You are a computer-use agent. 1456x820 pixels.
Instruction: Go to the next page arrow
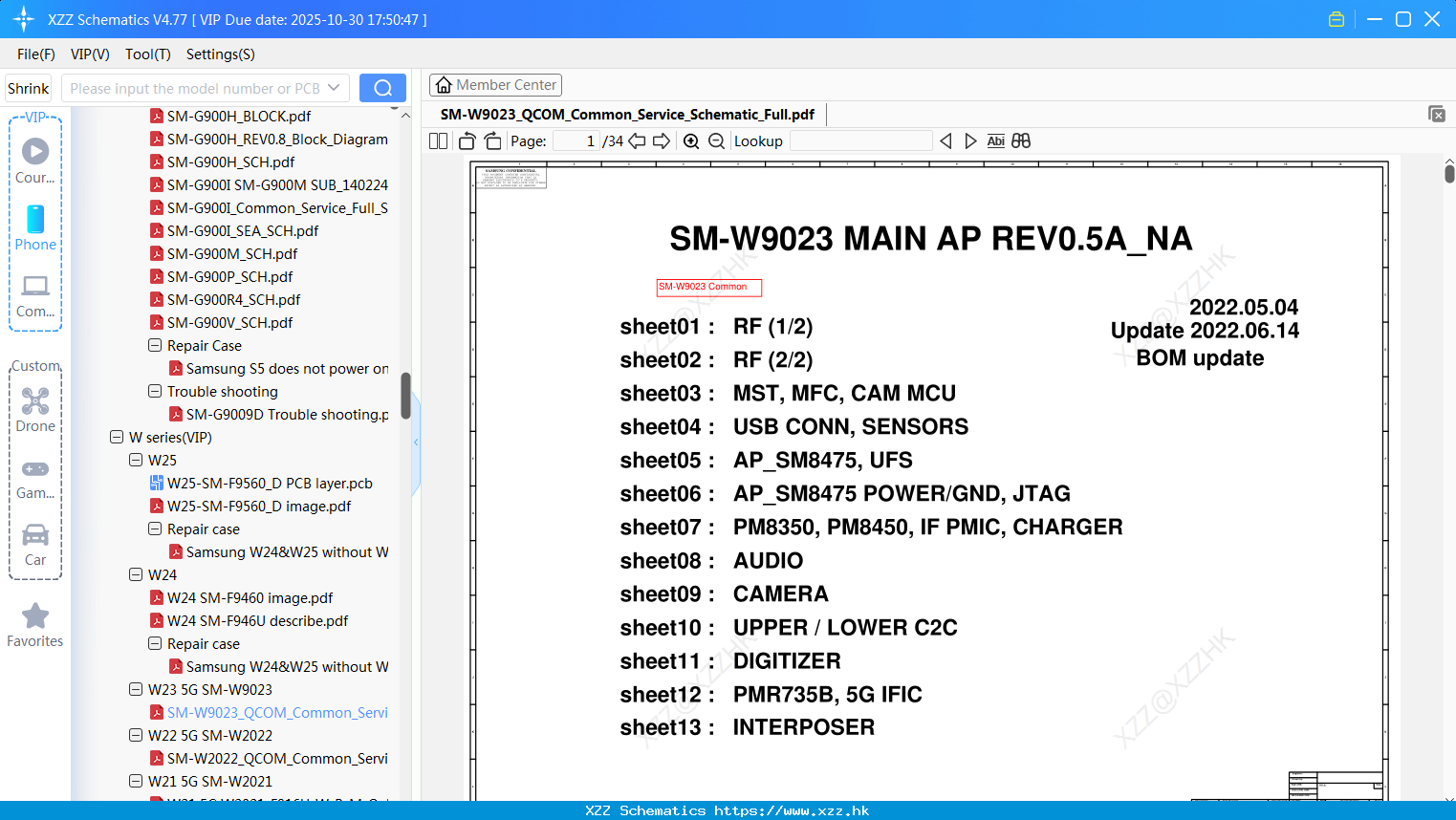point(662,141)
